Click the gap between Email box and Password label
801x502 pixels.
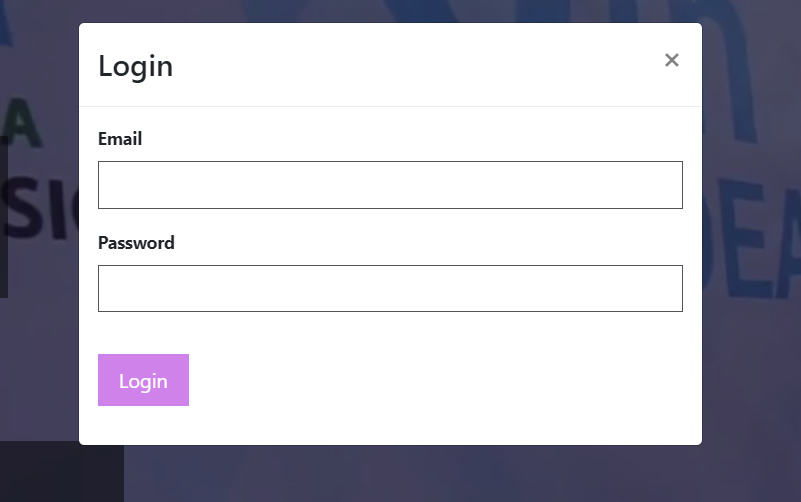click(390, 221)
